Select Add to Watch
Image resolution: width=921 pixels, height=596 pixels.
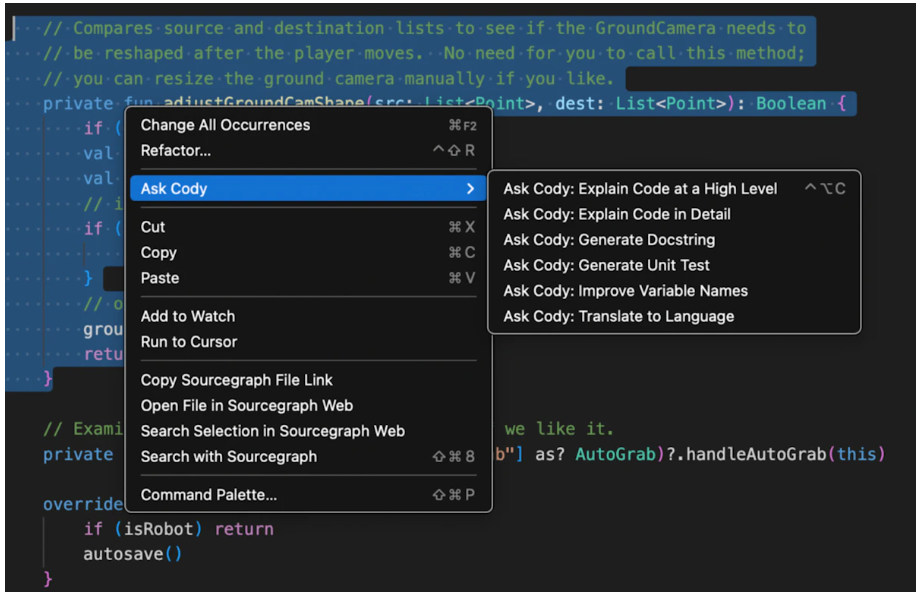coord(308,316)
